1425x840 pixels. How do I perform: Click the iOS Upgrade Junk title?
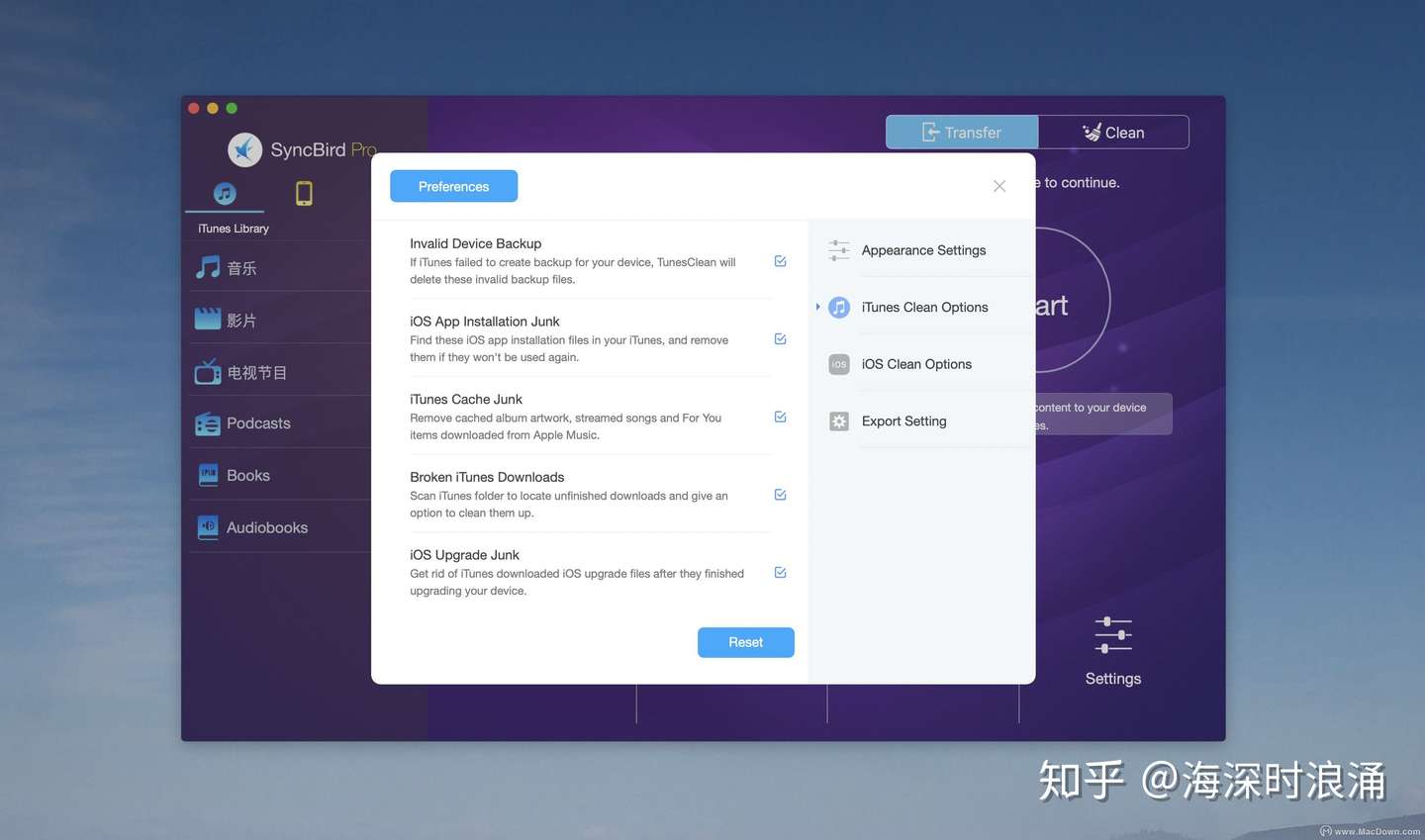click(x=464, y=555)
